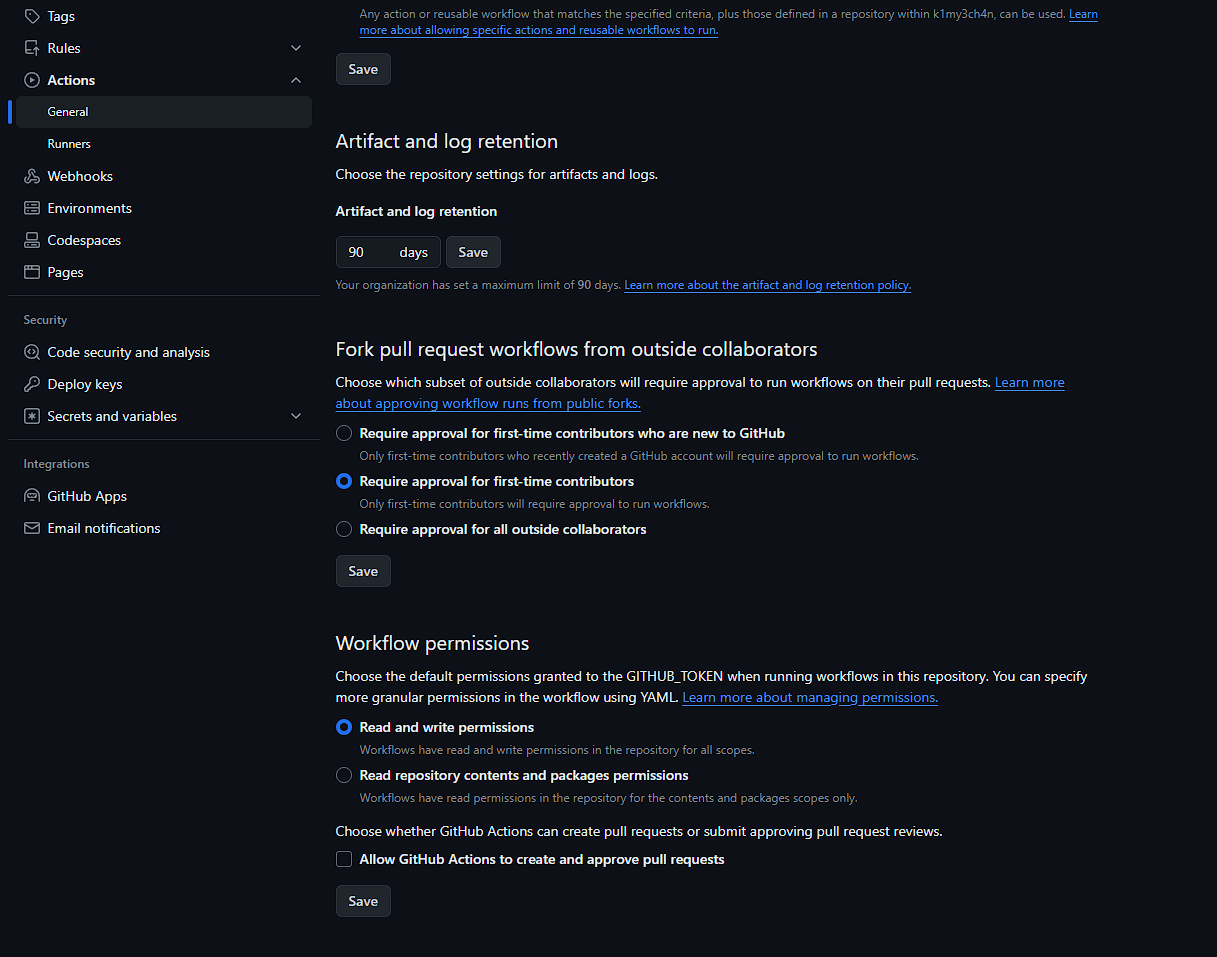Click the Deploy keys key icon
The width and height of the screenshot is (1217, 957).
click(32, 384)
